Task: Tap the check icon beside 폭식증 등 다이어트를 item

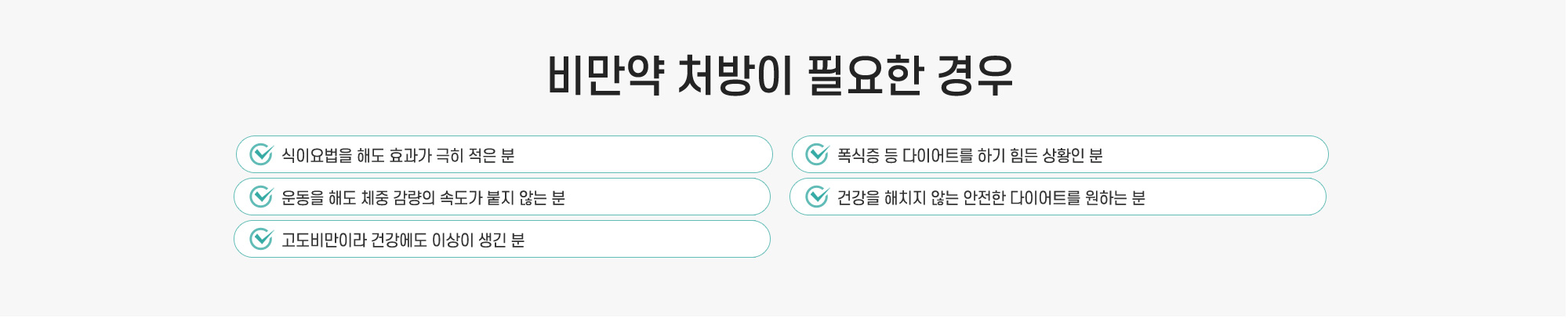Action: pyautogui.click(x=817, y=154)
